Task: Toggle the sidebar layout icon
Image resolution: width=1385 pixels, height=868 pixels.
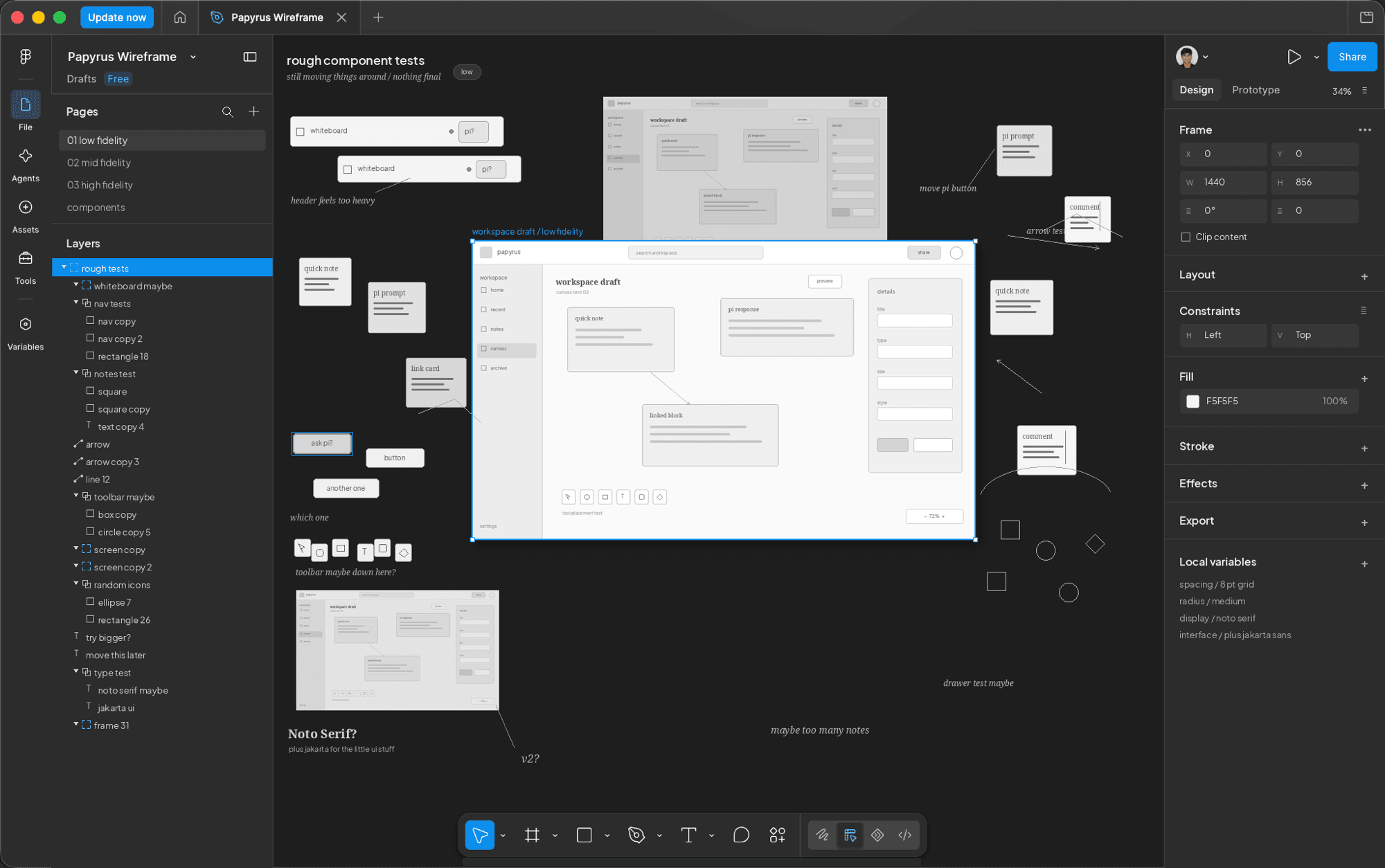Action: pos(250,57)
